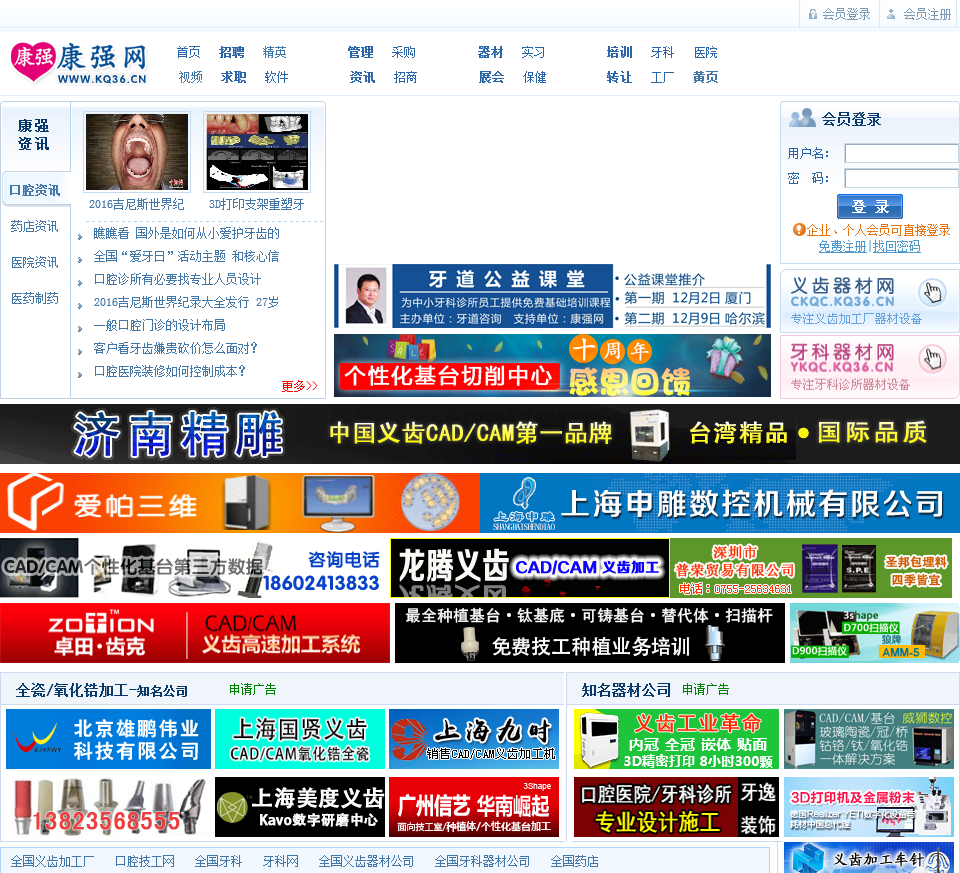Open article 客户看牙齿嫌贵砍价怎么面对
The width and height of the screenshot is (960, 873).
(175, 348)
